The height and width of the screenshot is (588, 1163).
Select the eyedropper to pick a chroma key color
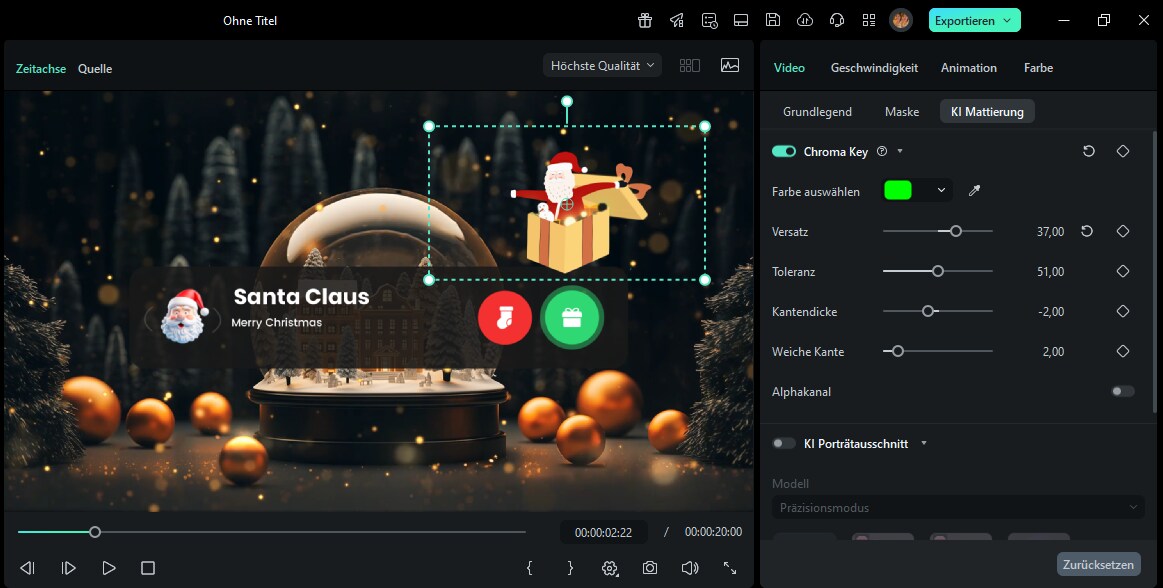[975, 190]
